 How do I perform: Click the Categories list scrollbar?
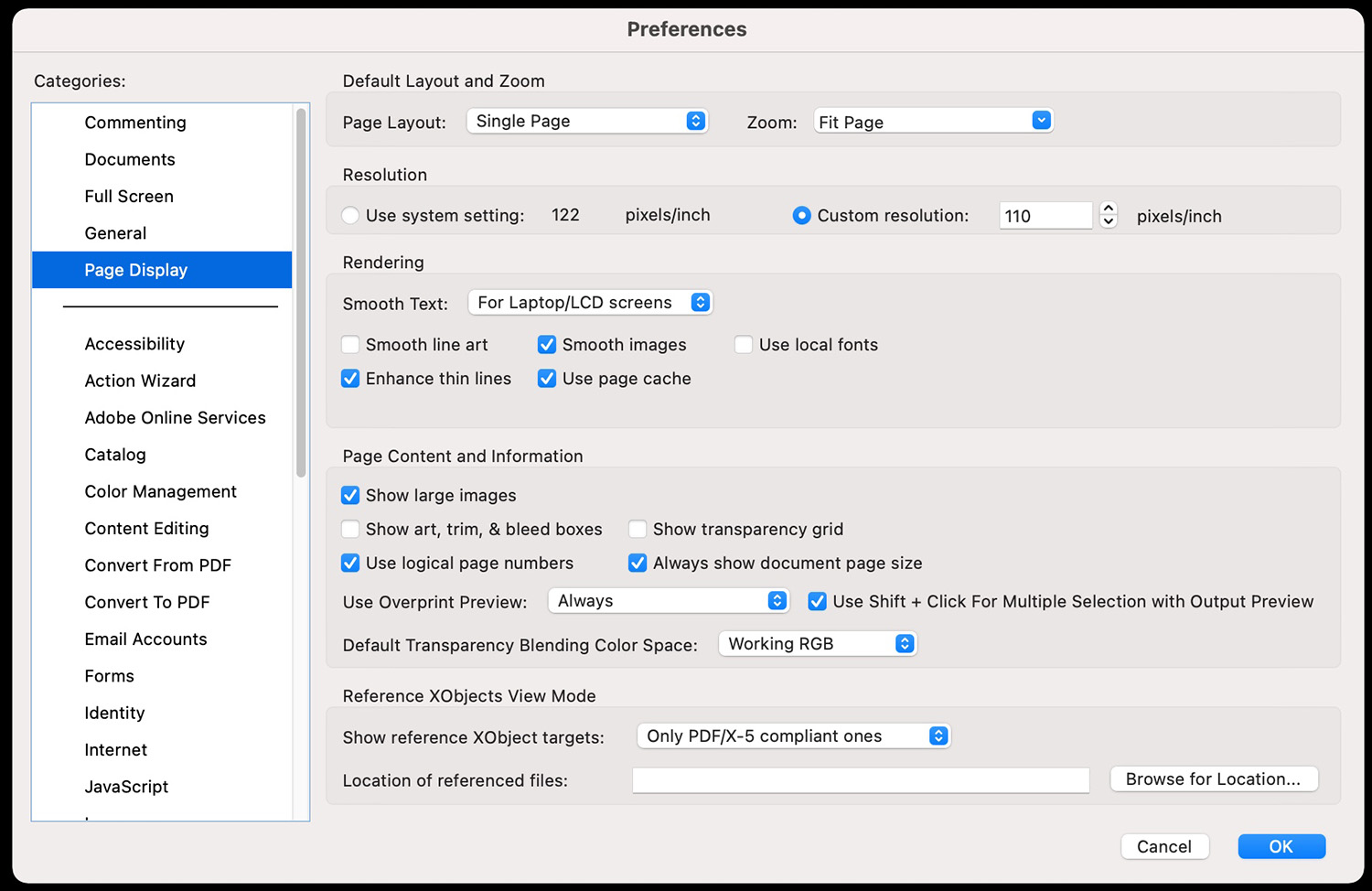(301, 293)
